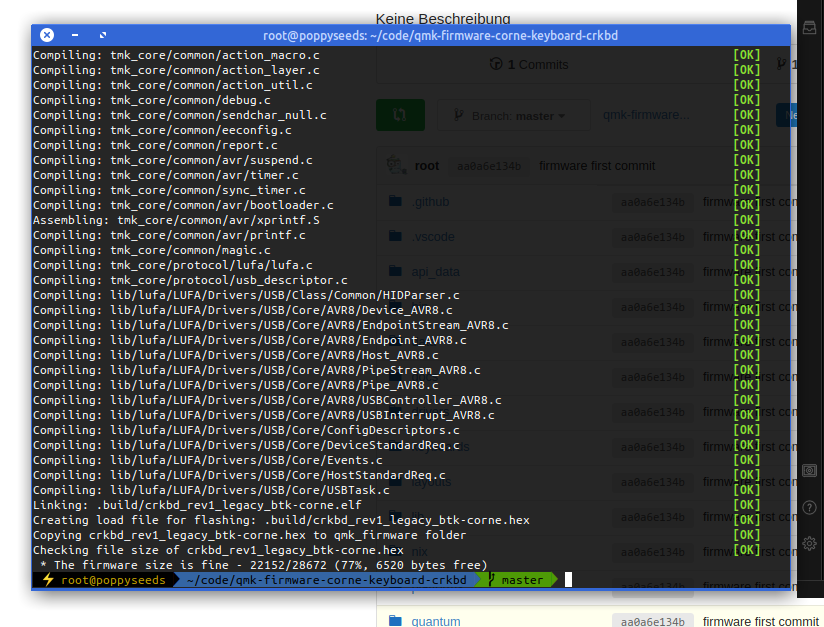The width and height of the screenshot is (824, 627).
Task: Click the line 'Assembling: tmk_core/common/avr/xprintf.S'
Action: coord(176,220)
